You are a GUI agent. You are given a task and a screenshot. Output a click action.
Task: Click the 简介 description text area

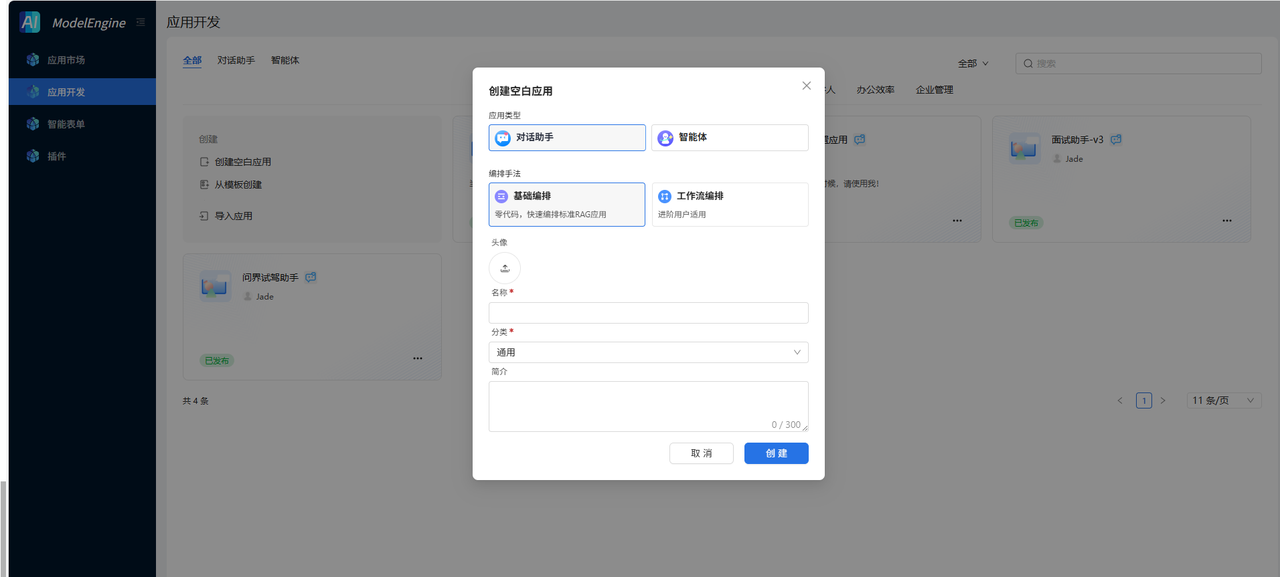click(649, 406)
